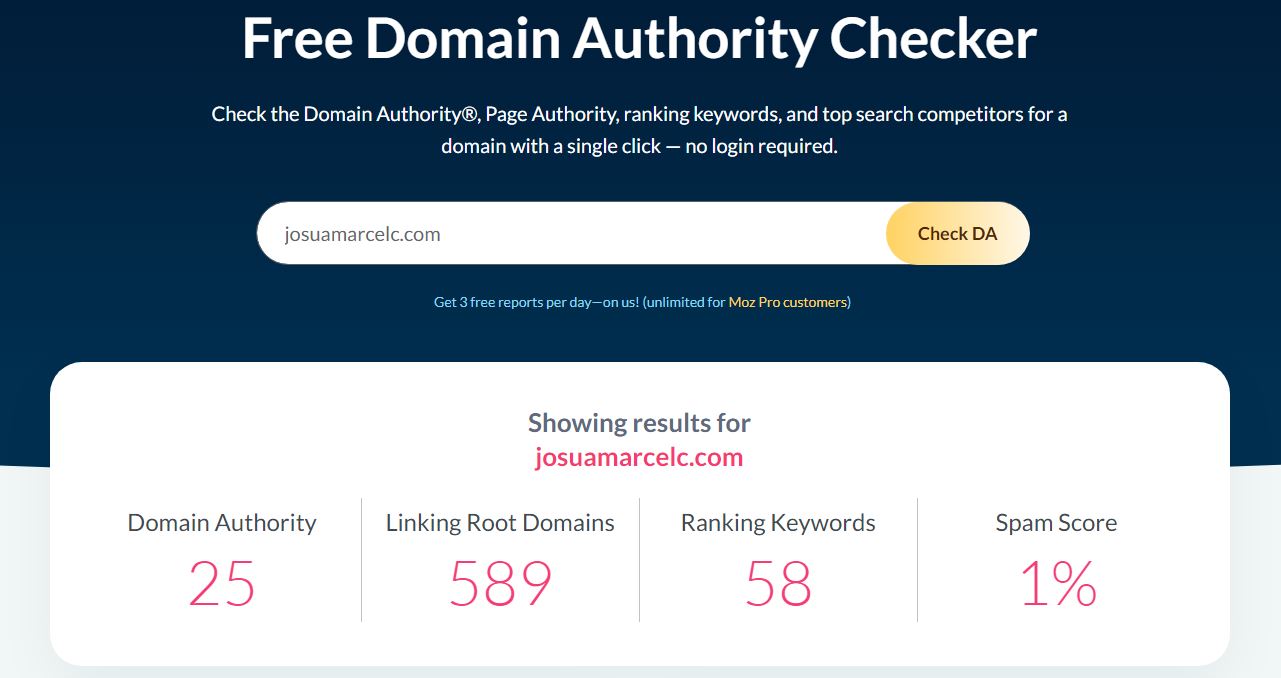1281x678 pixels.
Task: Click the Spam Score label
Action: point(1056,522)
